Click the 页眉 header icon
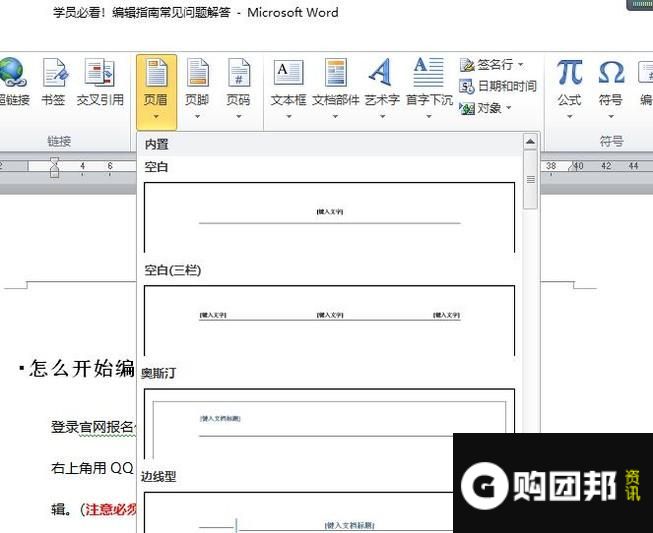The image size is (653, 533). point(156,72)
